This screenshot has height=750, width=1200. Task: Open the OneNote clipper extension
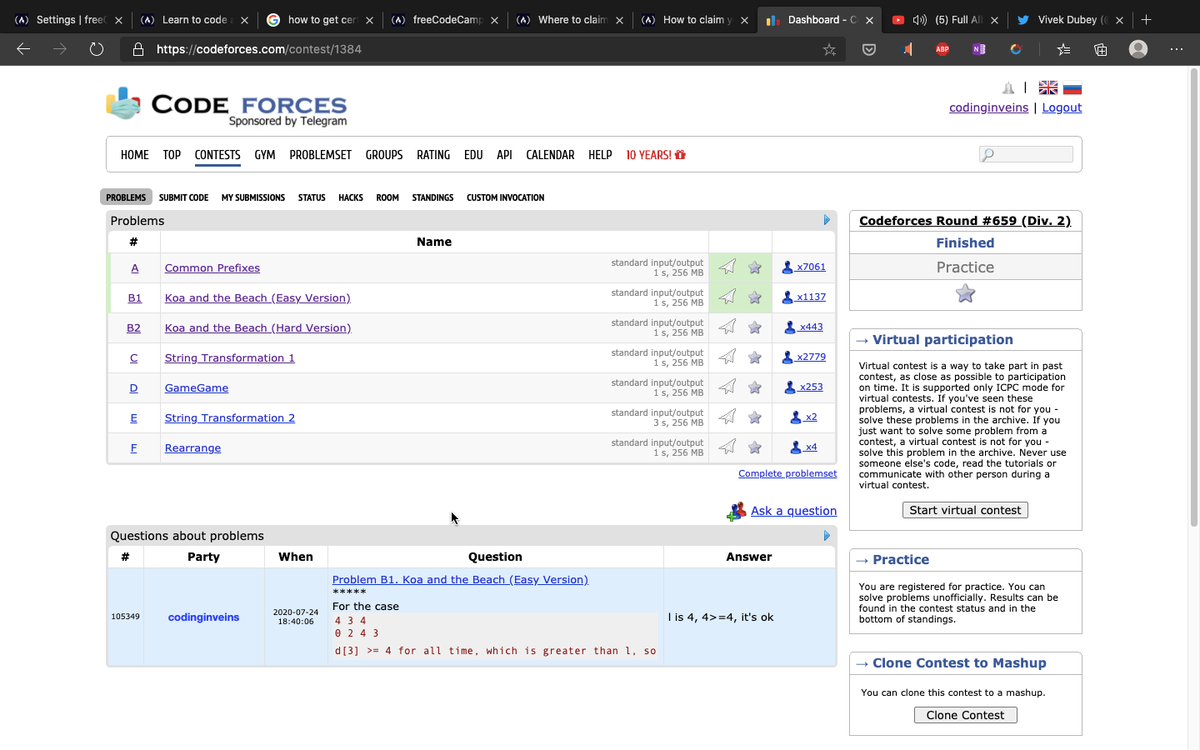click(x=978, y=49)
